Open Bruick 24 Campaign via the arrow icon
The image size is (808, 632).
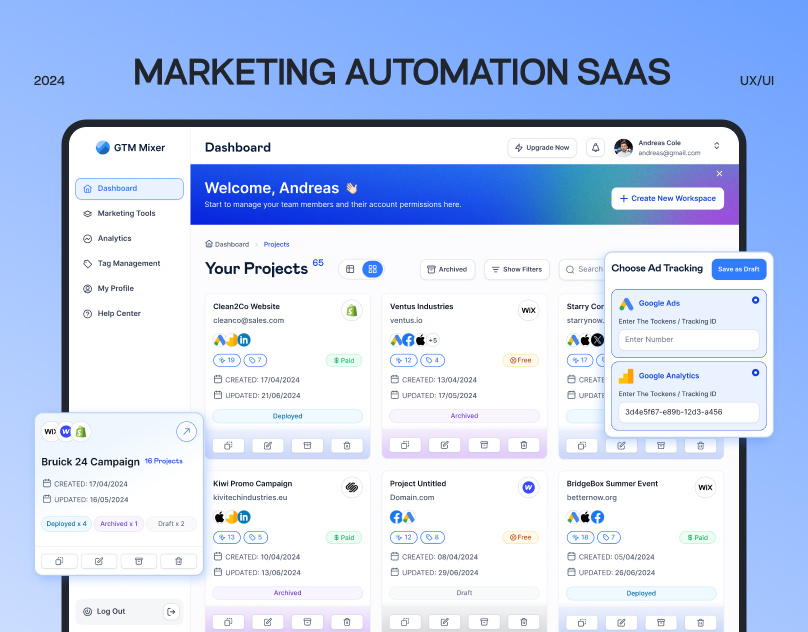(x=186, y=431)
